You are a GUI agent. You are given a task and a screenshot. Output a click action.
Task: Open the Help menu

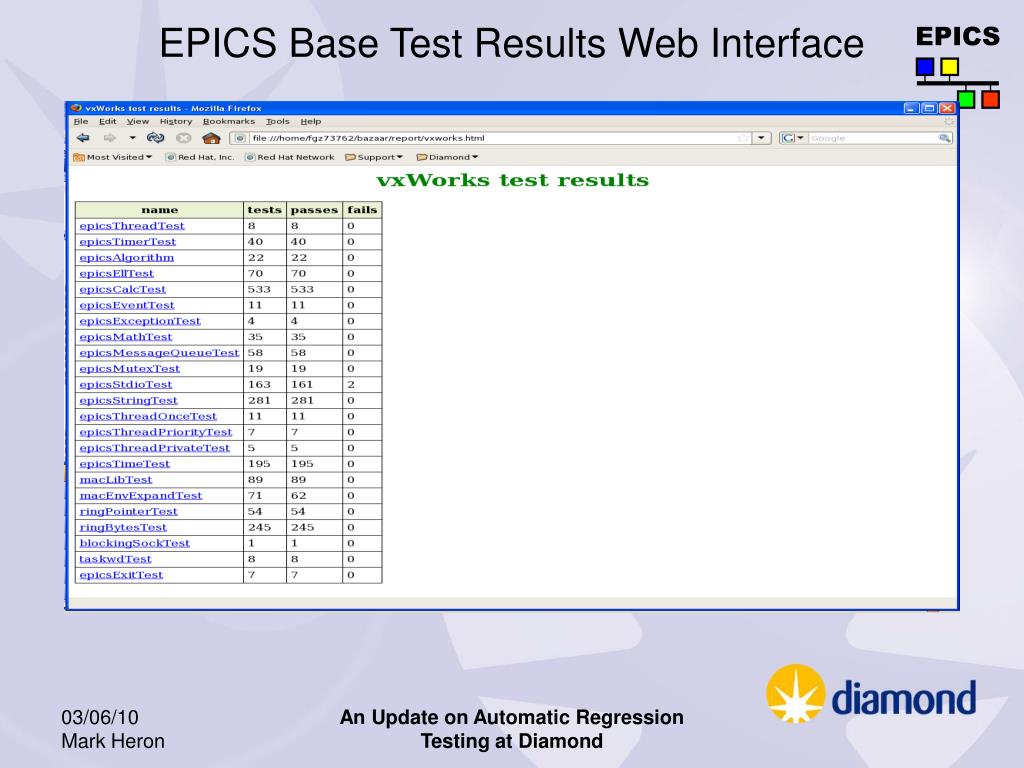(311, 121)
